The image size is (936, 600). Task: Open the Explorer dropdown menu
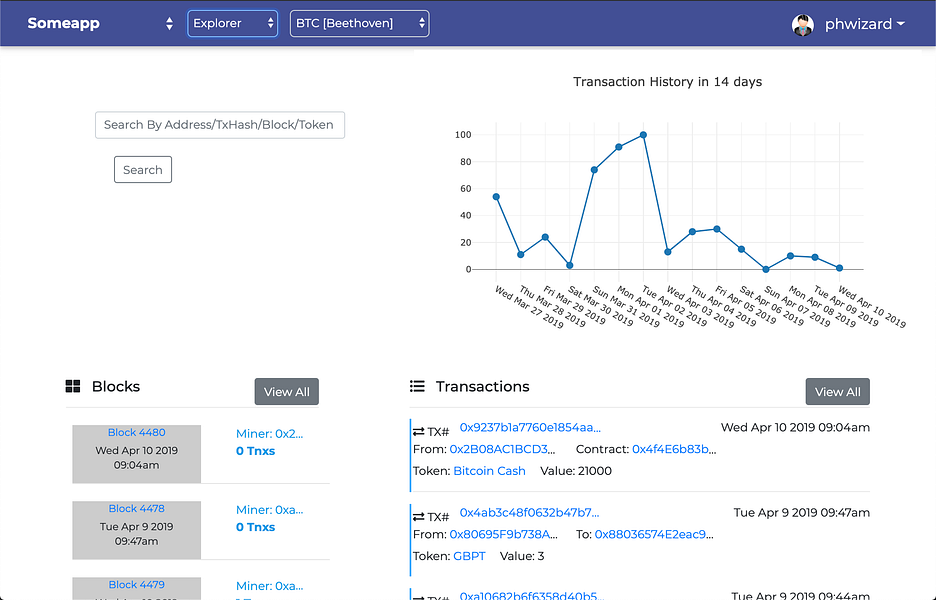[x=232, y=24]
